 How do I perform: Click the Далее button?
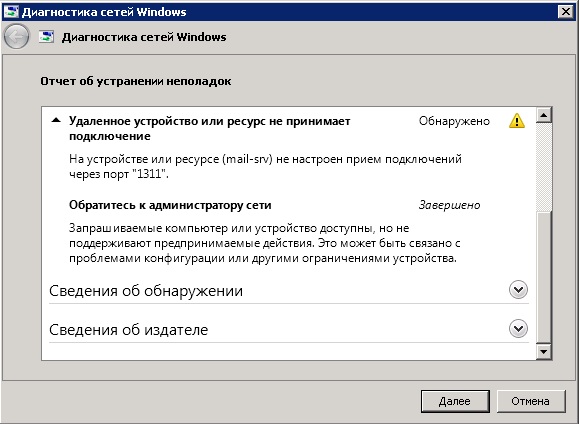(x=455, y=401)
